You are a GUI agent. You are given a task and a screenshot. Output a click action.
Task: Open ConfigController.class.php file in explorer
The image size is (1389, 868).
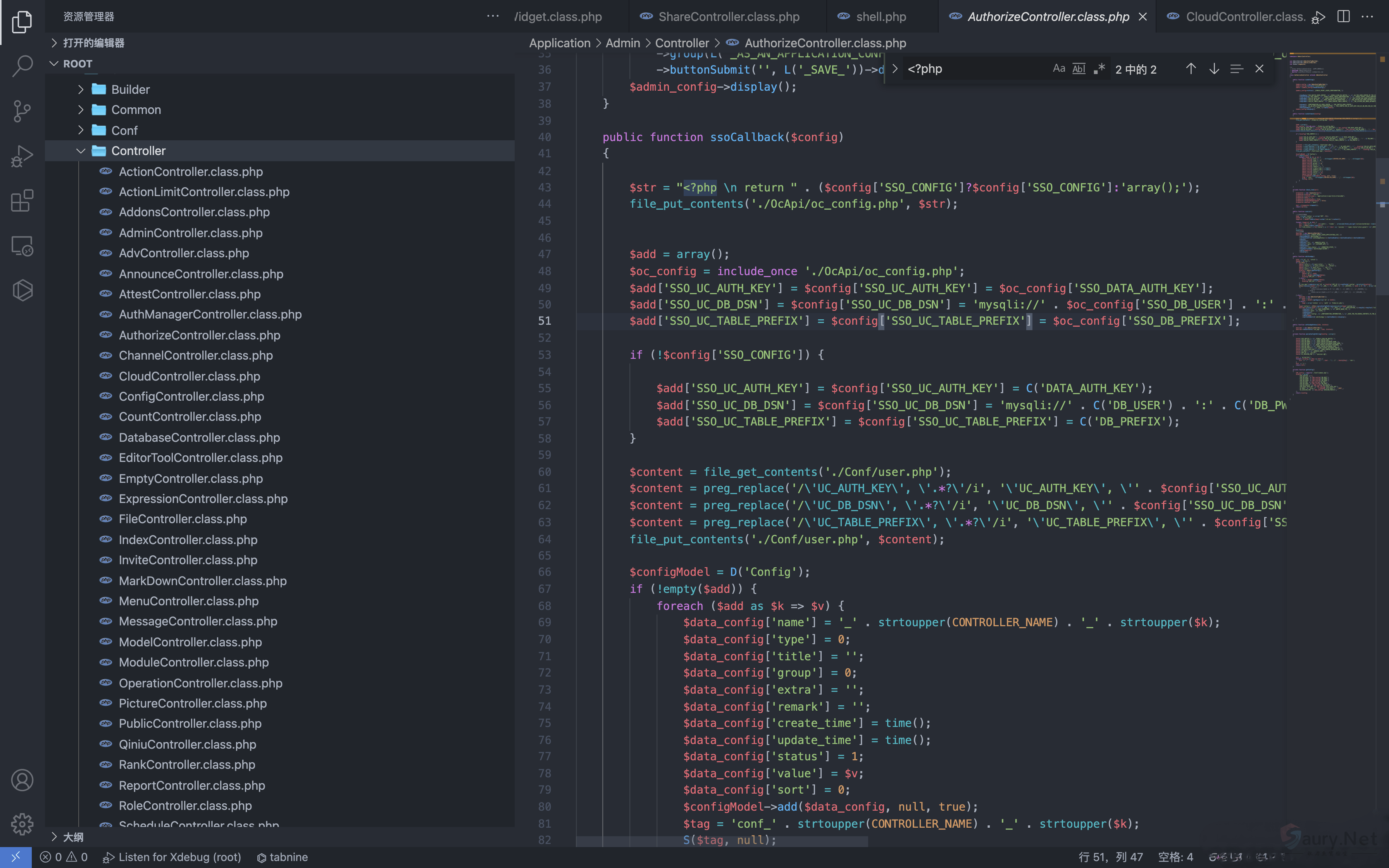point(191,397)
